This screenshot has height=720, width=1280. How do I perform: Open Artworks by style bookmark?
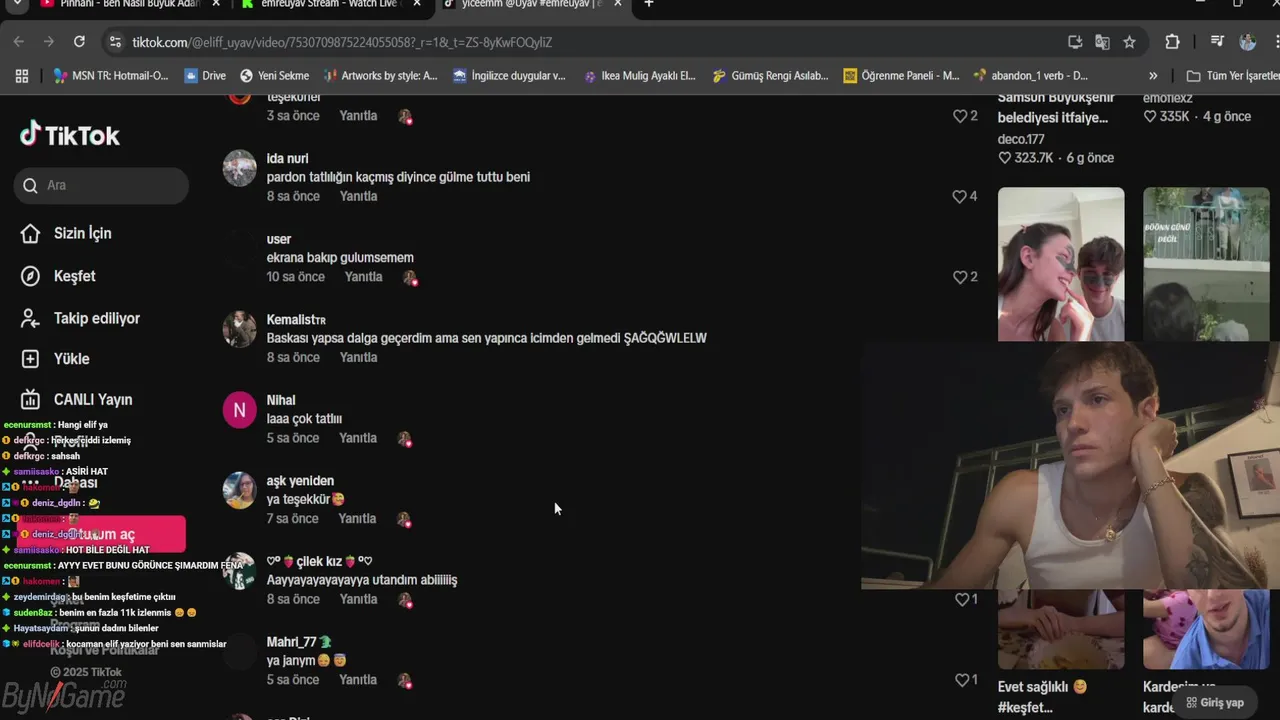pos(380,76)
